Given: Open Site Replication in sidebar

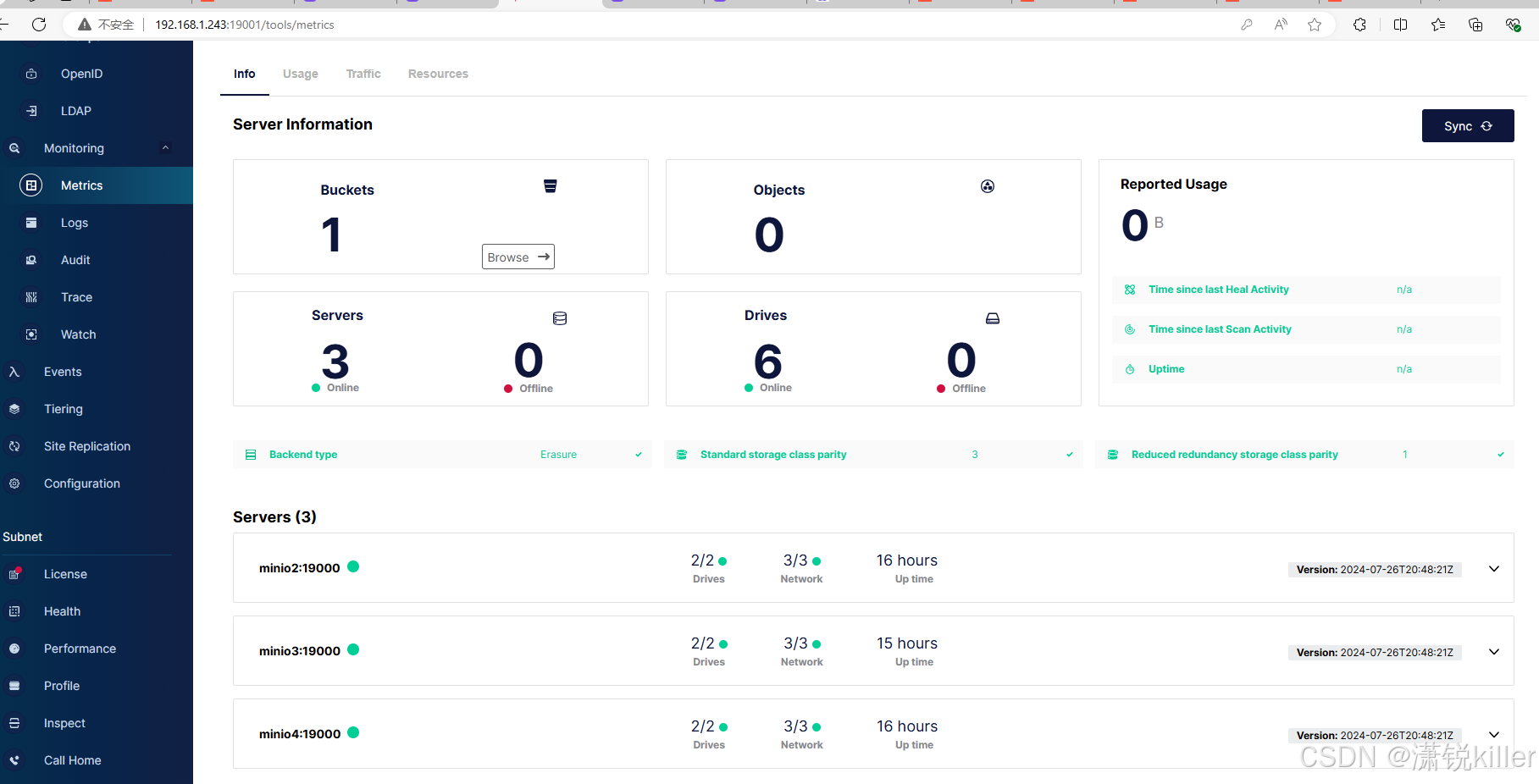Looking at the screenshot, I should [86, 446].
